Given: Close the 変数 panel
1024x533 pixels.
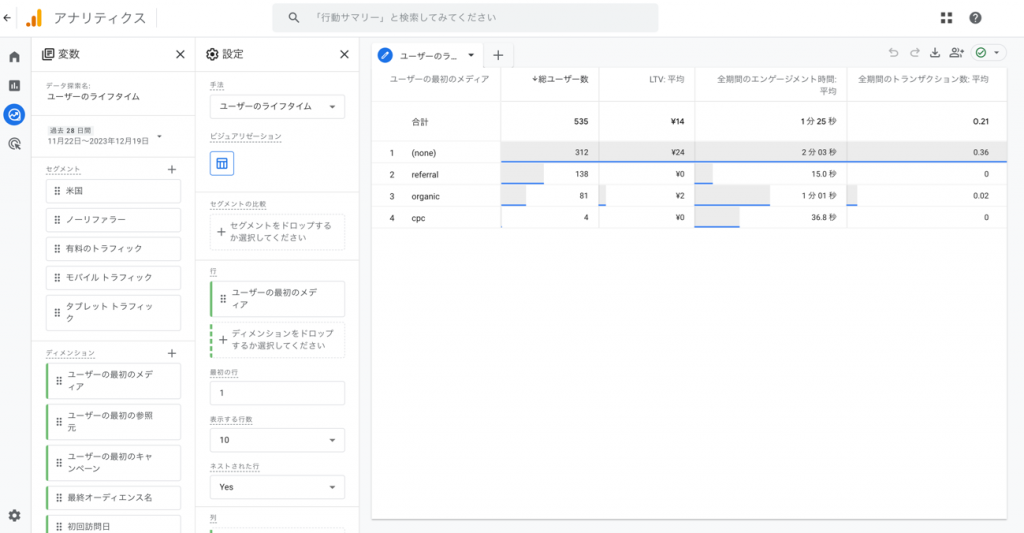Looking at the screenshot, I should pyautogui.click(x=180, y=55).
